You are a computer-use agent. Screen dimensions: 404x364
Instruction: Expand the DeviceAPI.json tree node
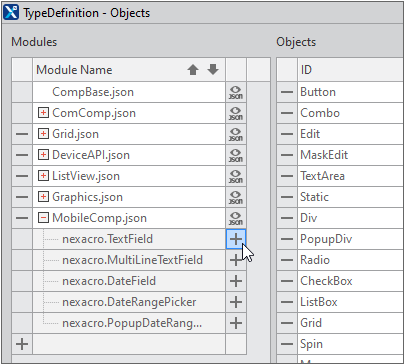click(43, 155)
